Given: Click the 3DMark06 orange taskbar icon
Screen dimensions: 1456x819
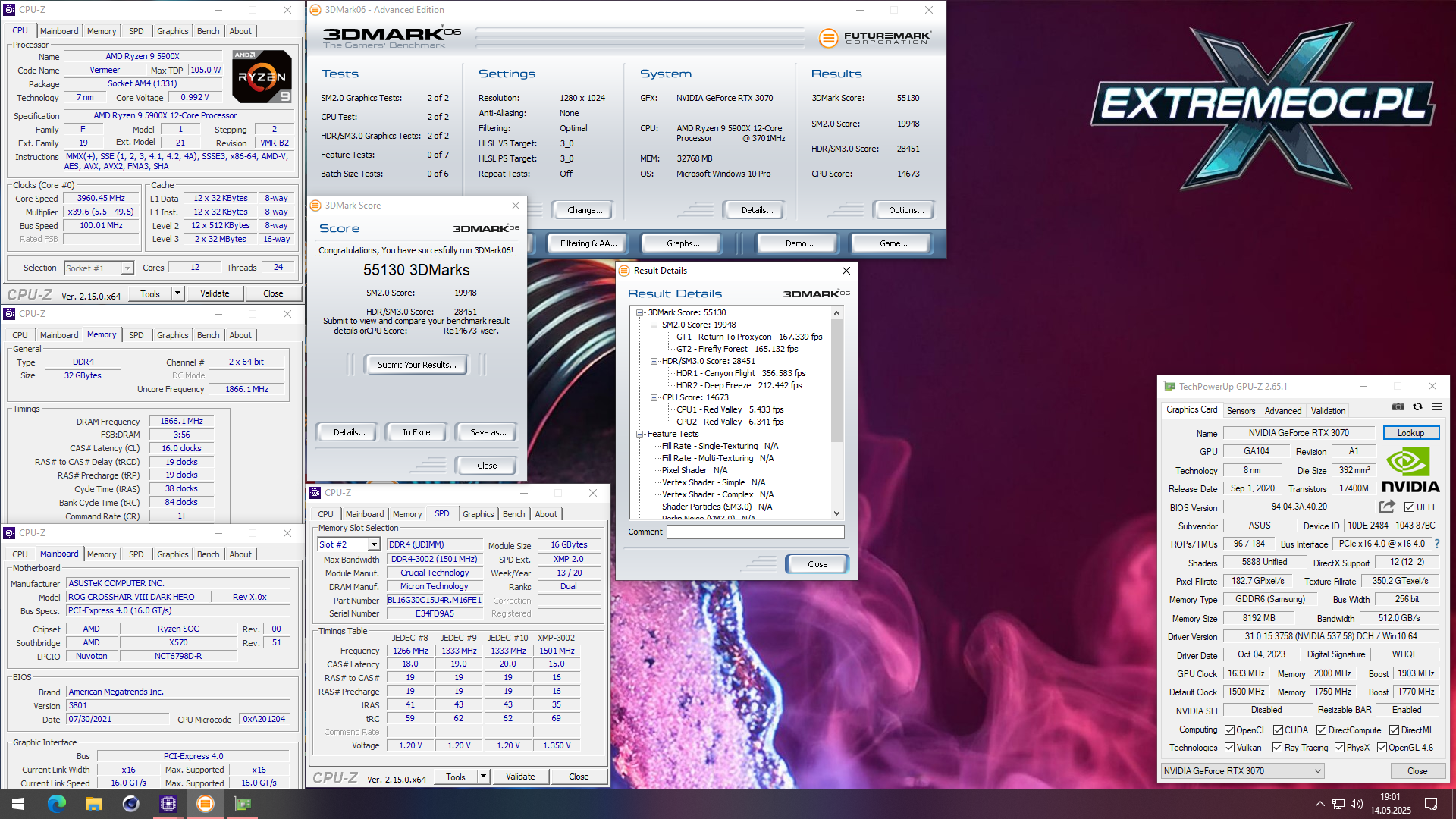Looking at the screenshot, I should (205, 804).
